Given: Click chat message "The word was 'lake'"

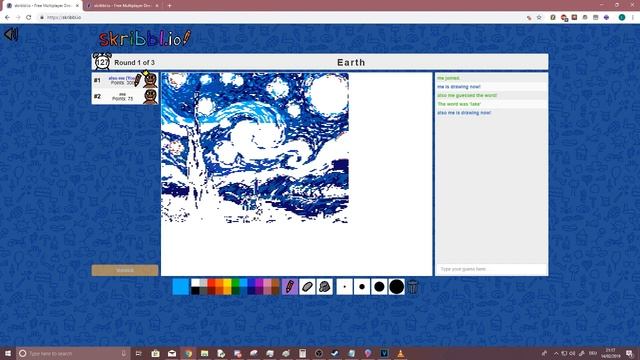Looking at the screenshot, I should point(459,104).
